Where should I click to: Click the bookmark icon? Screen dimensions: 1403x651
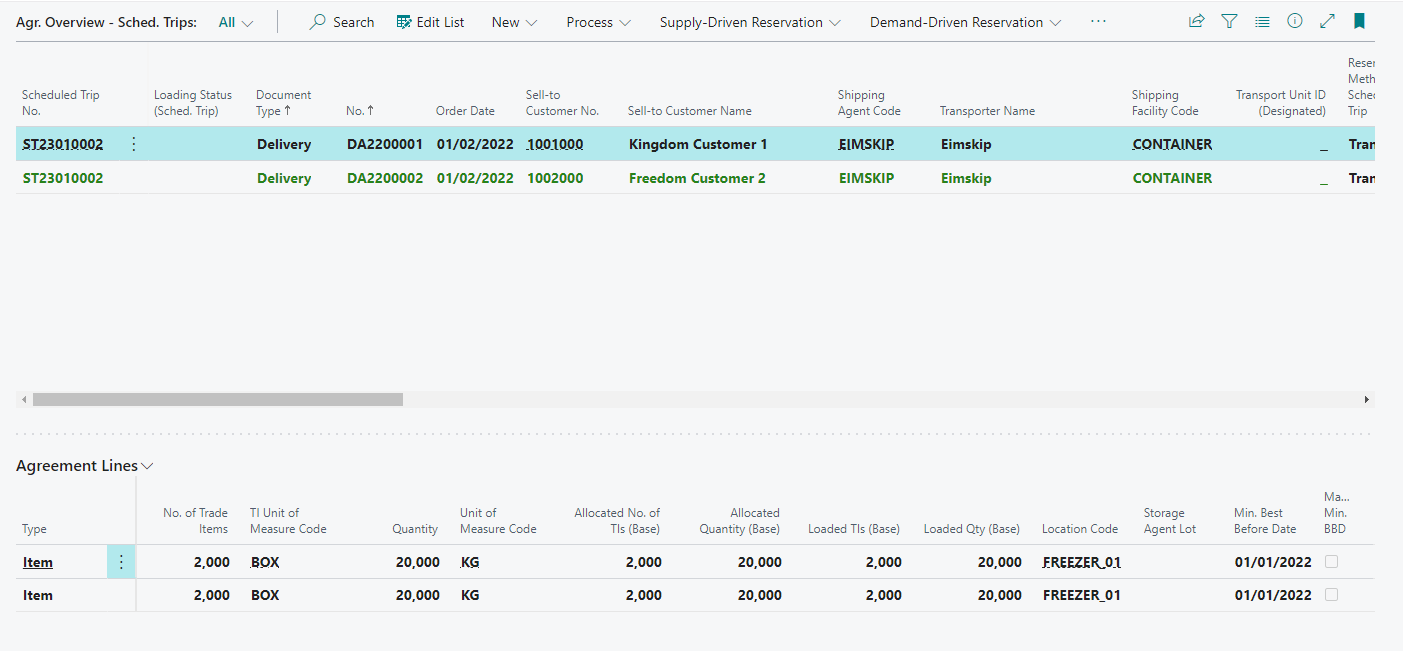click(1359, 21)
